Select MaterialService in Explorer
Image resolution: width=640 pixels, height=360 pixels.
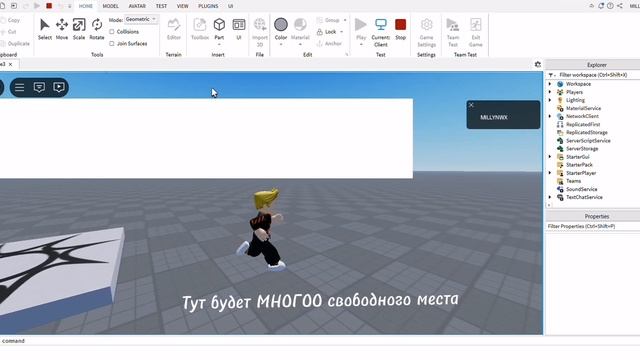click(583, 108)
